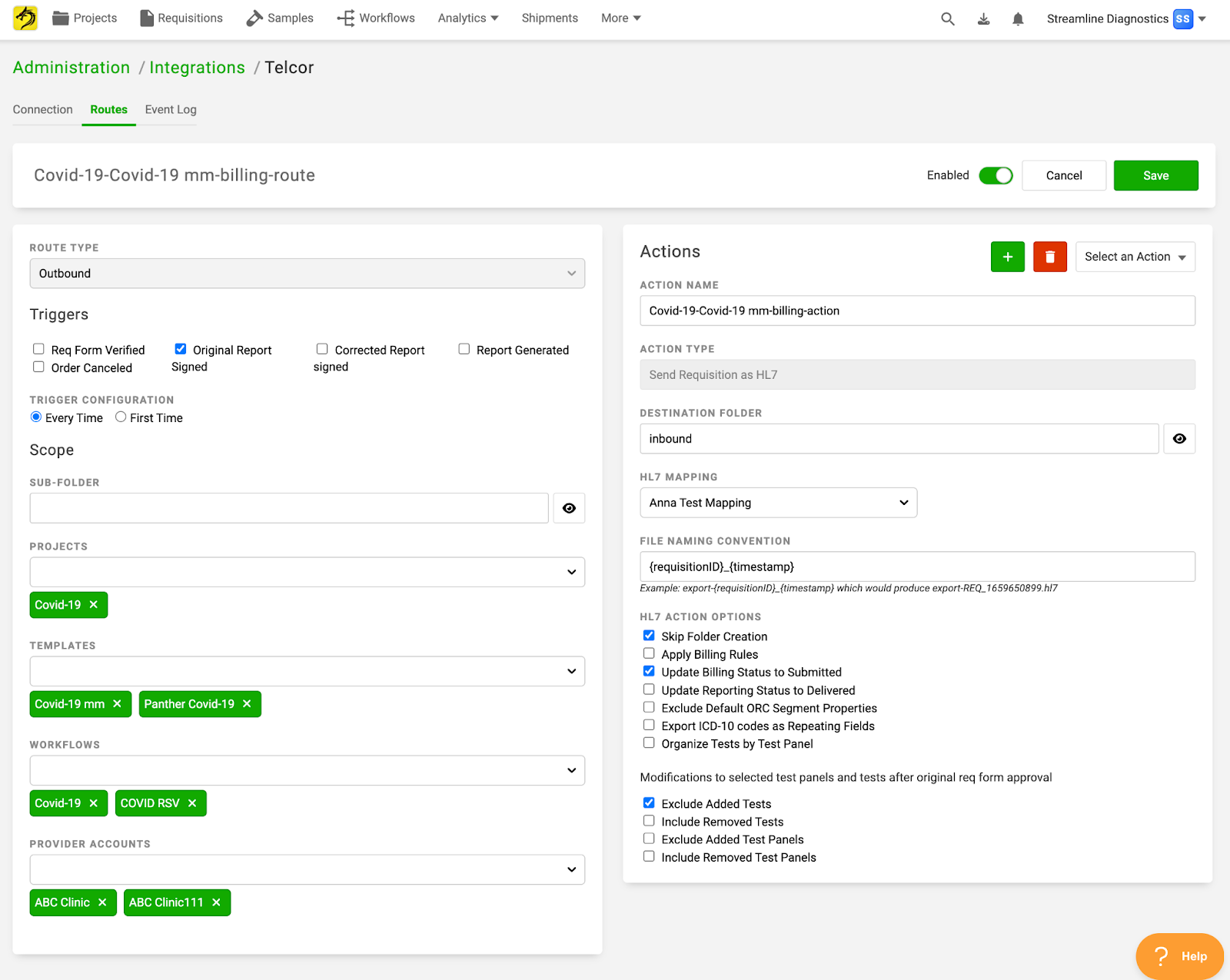Toggle the Enabled switch
The width and height of the screenshot is (1230, 980).
point(996,175)
